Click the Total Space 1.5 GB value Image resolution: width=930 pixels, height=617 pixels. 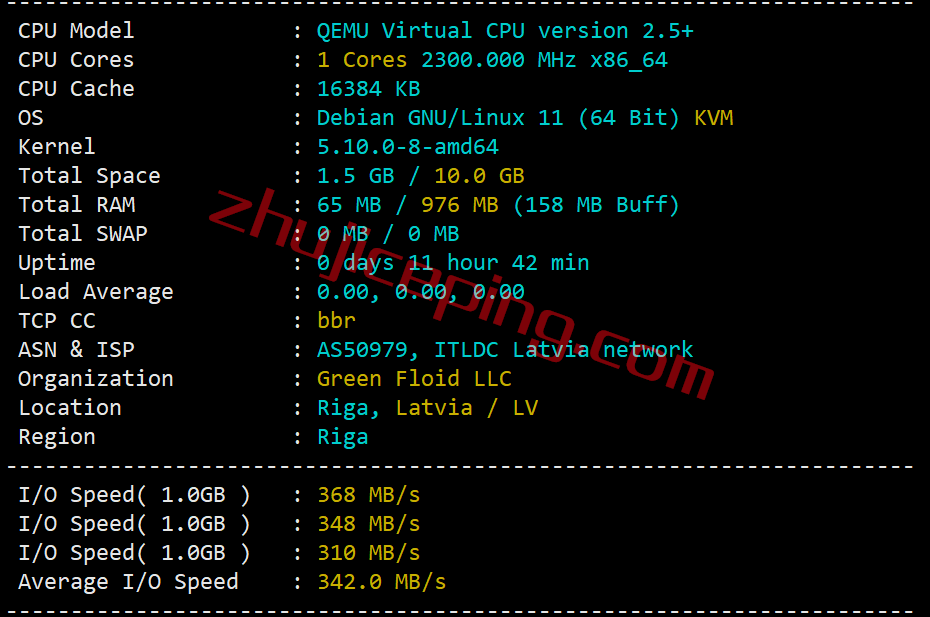(355, 176)
